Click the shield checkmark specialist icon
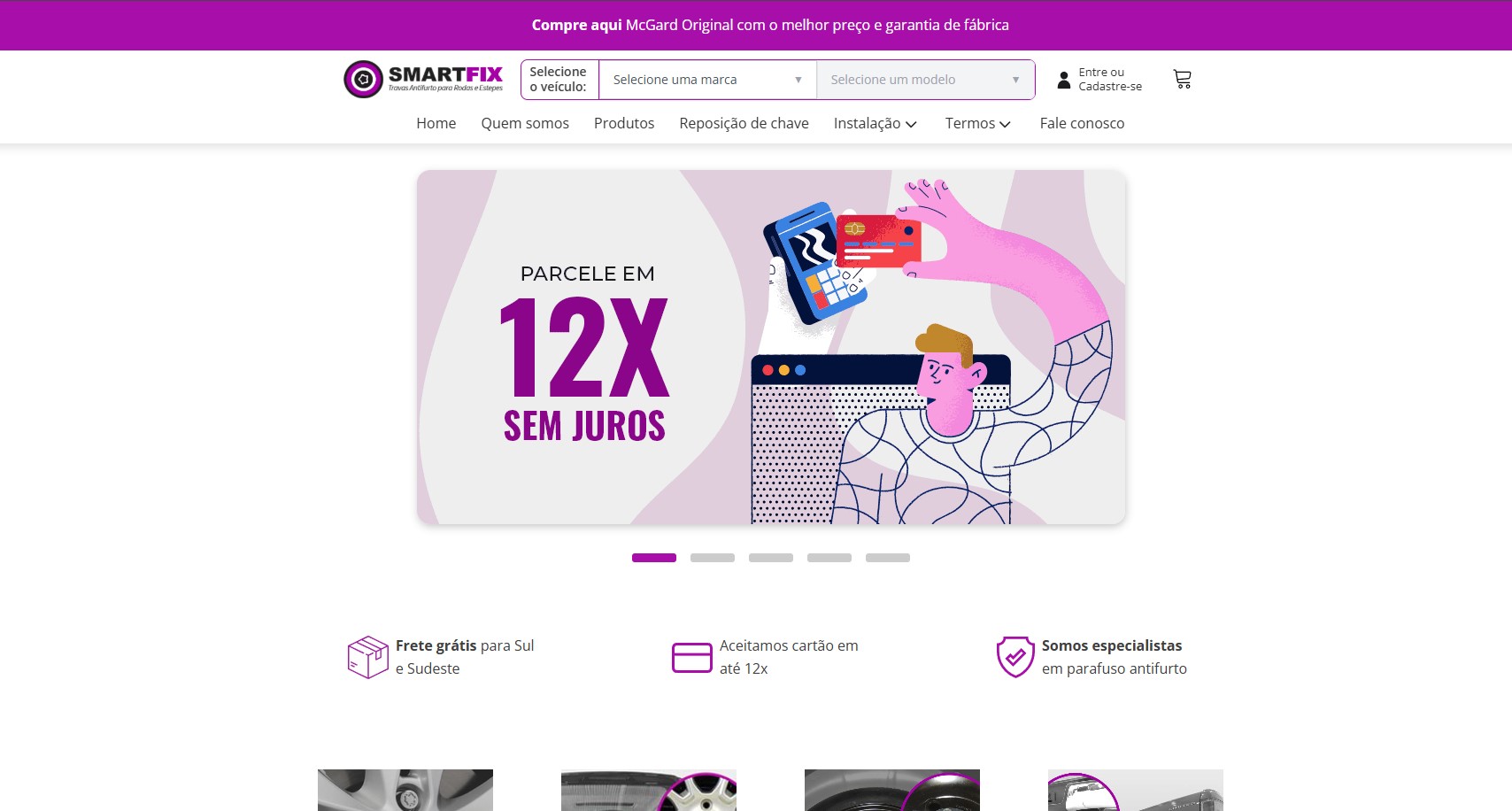The height and width of the screenshot is (811, 1512). point(1015,657)
